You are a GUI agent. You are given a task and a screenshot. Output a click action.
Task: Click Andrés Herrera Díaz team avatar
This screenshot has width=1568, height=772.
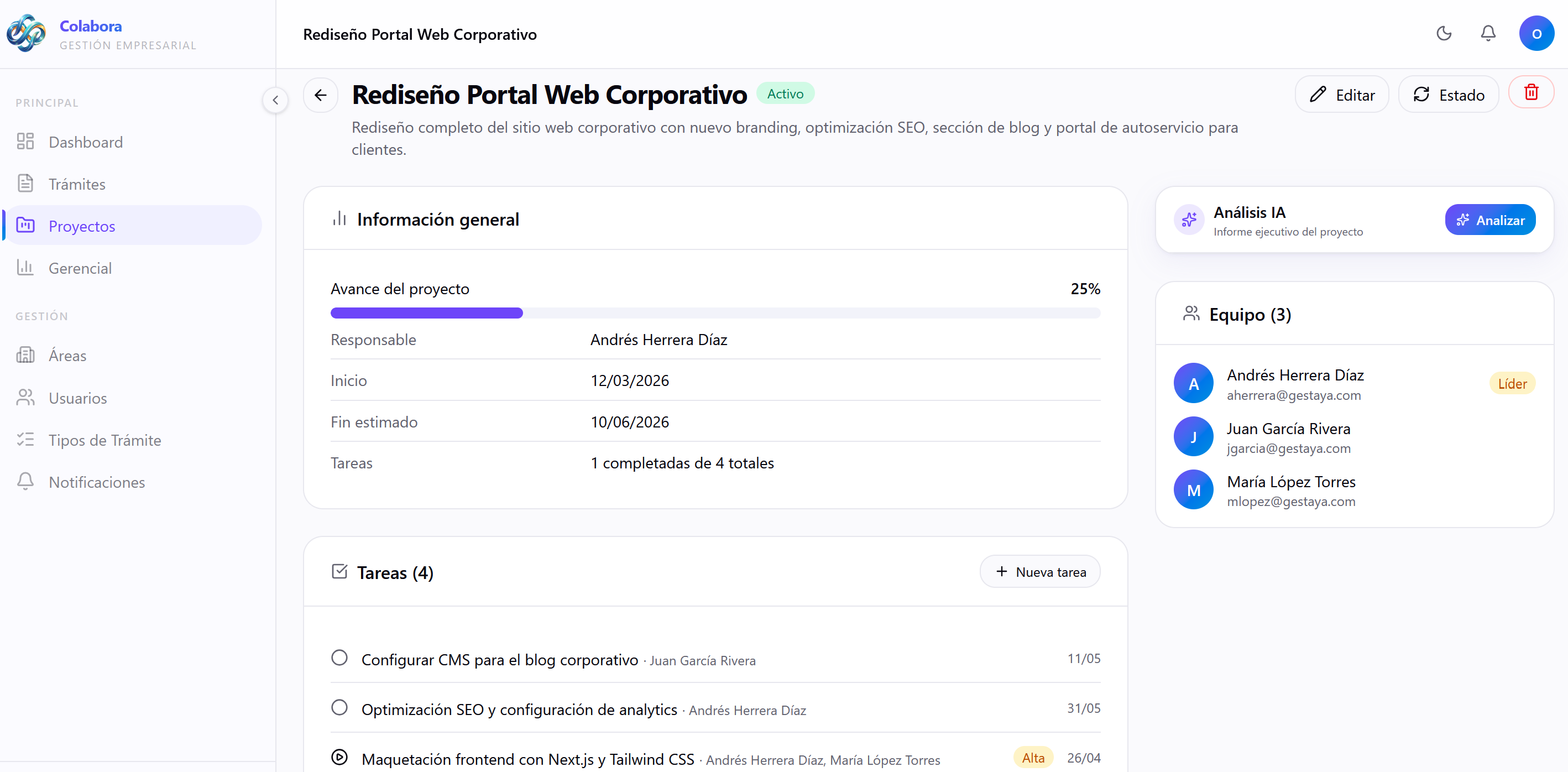pyautogui.click(x=1193, y=384)
